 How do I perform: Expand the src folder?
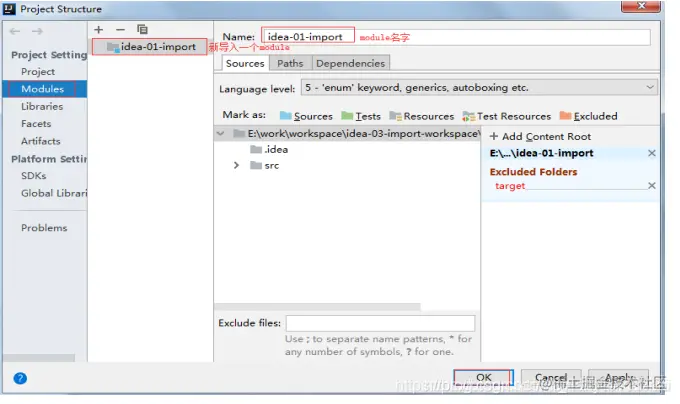236,165
